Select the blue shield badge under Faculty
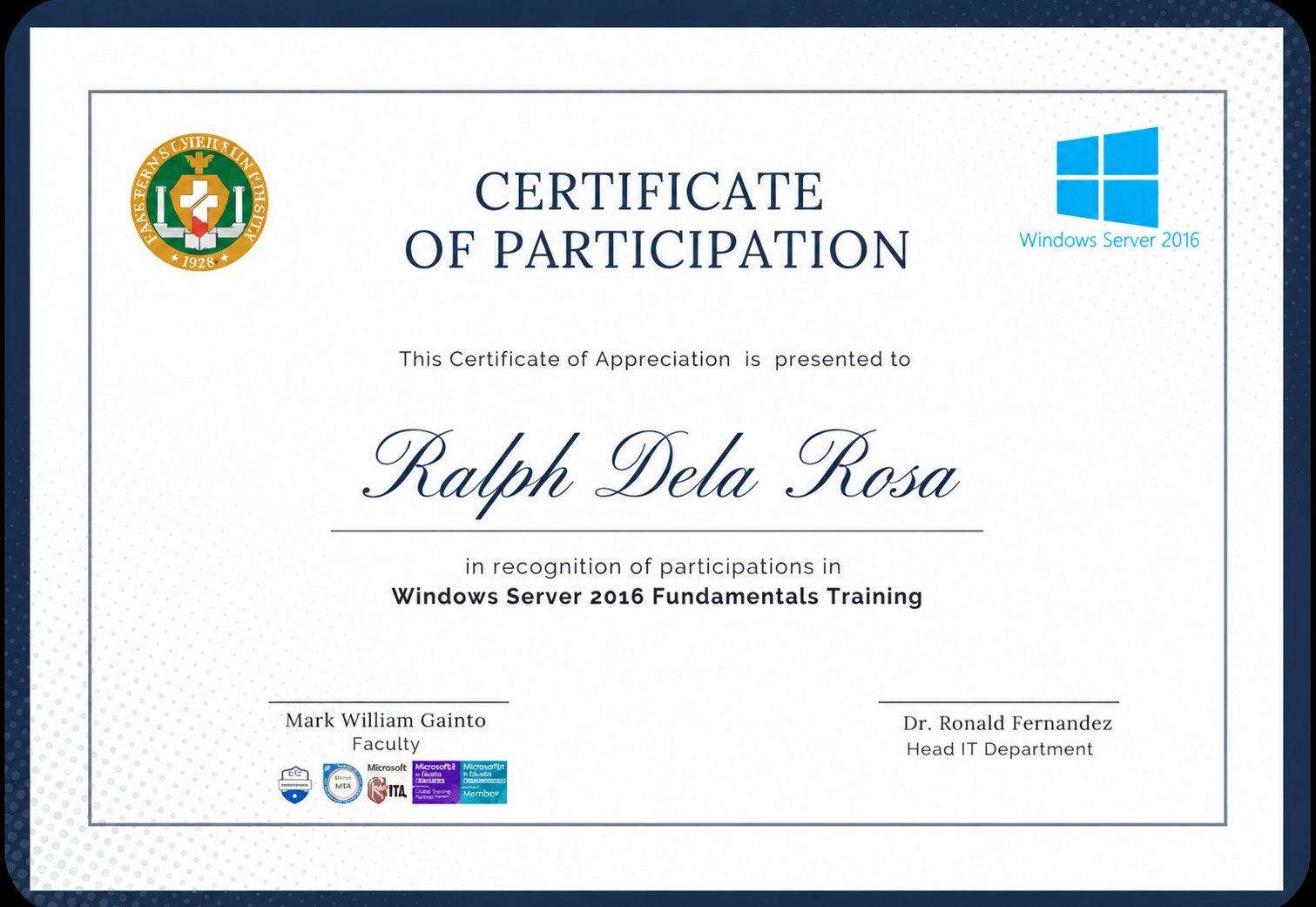 tap(295, 784)
